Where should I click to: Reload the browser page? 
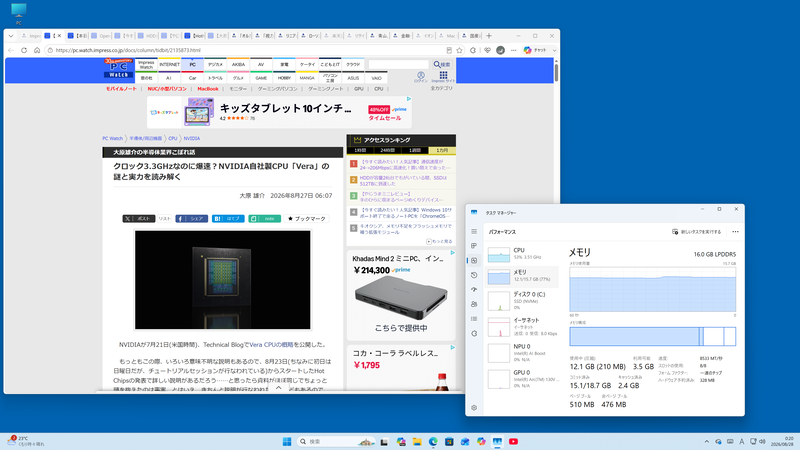(x=24, y=50)
